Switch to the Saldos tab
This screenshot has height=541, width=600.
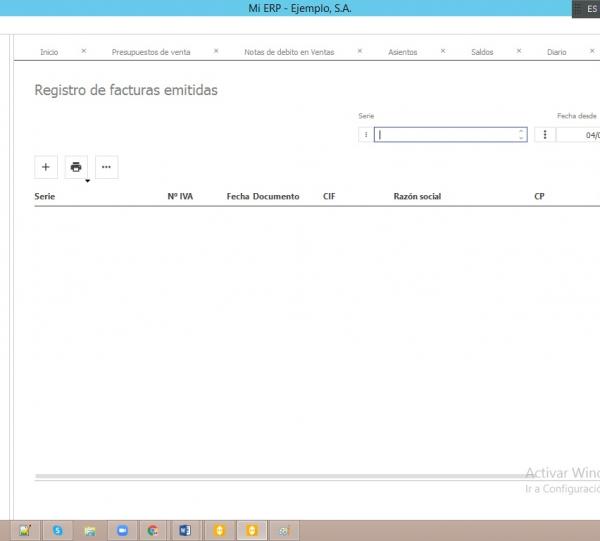482,52
